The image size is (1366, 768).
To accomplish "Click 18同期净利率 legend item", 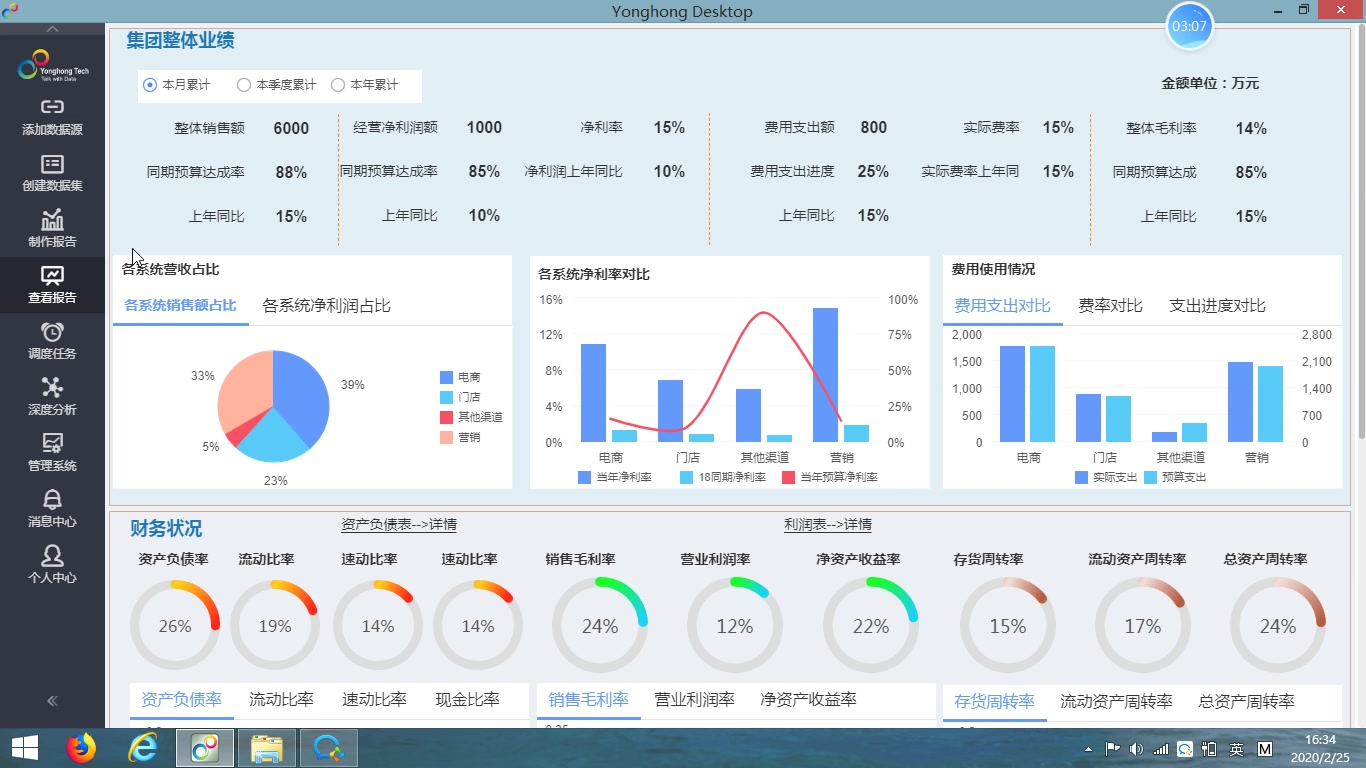I will pyautogui.click(x=723, y=478).
